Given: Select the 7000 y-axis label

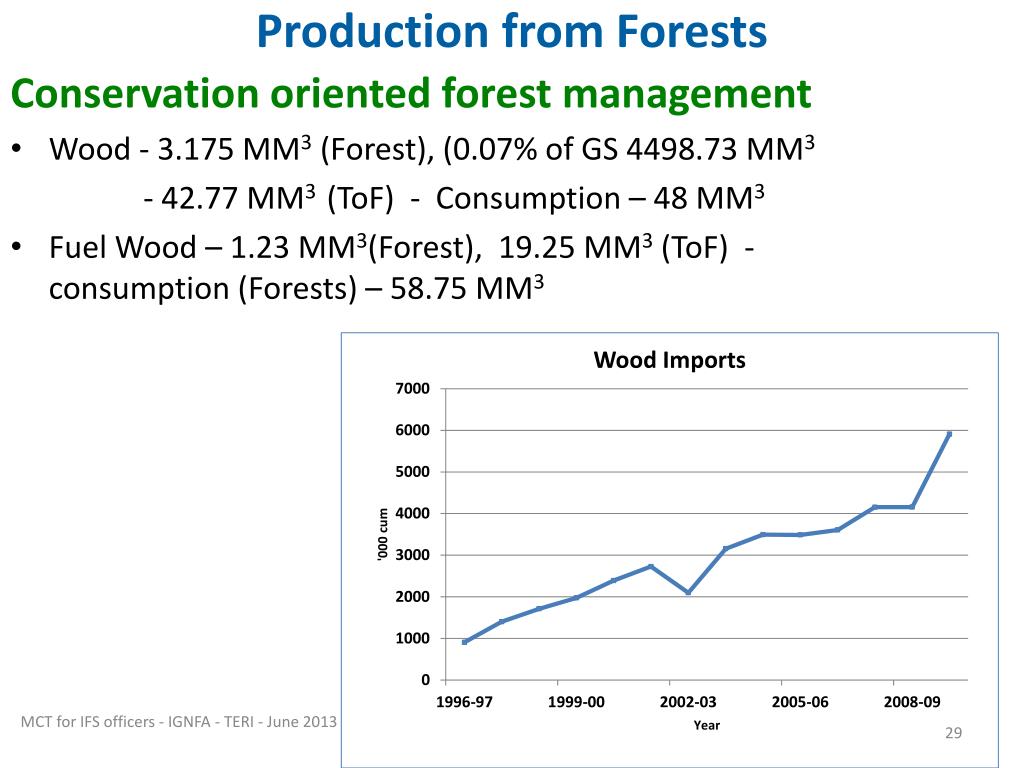Looking at the screenshot, I should (x=413, y=389).
